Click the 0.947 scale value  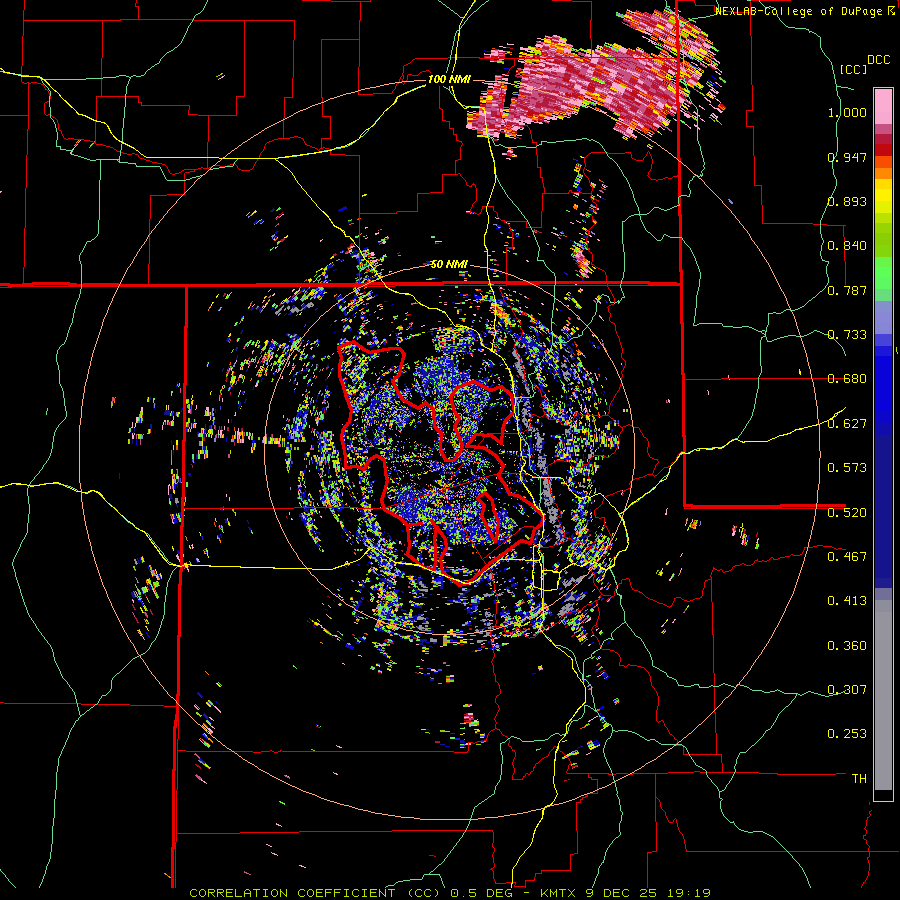(847, 157)
